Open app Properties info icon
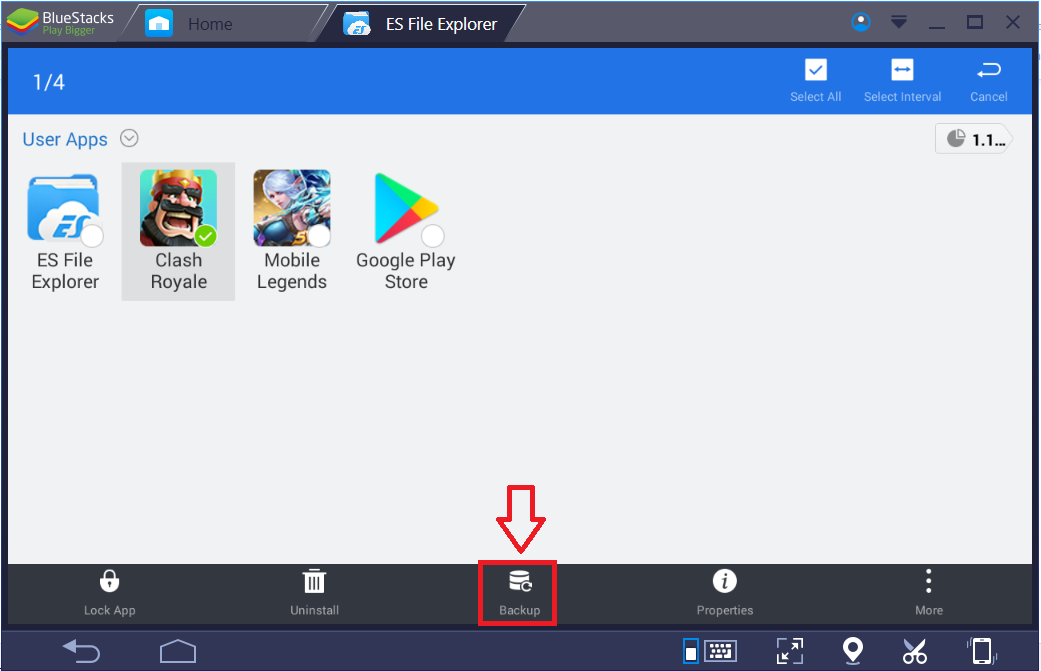1041x671 pixels. [x=724, y=581]
